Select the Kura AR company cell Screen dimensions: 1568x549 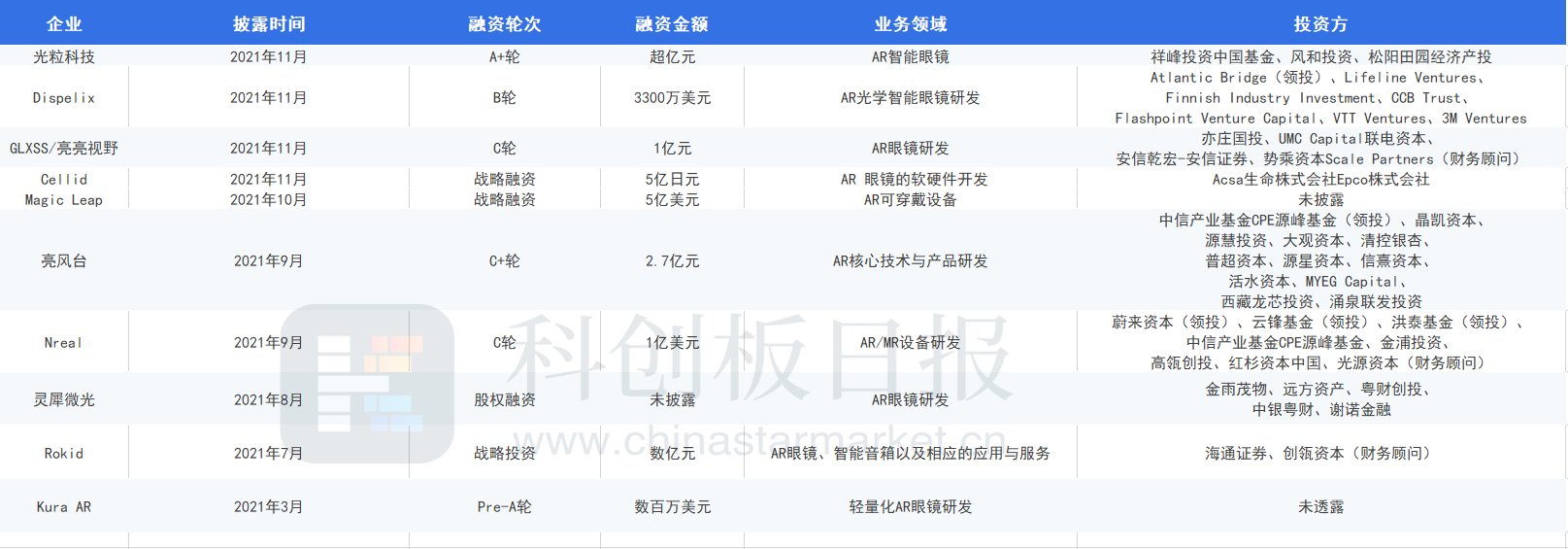(x=64, y=507)
